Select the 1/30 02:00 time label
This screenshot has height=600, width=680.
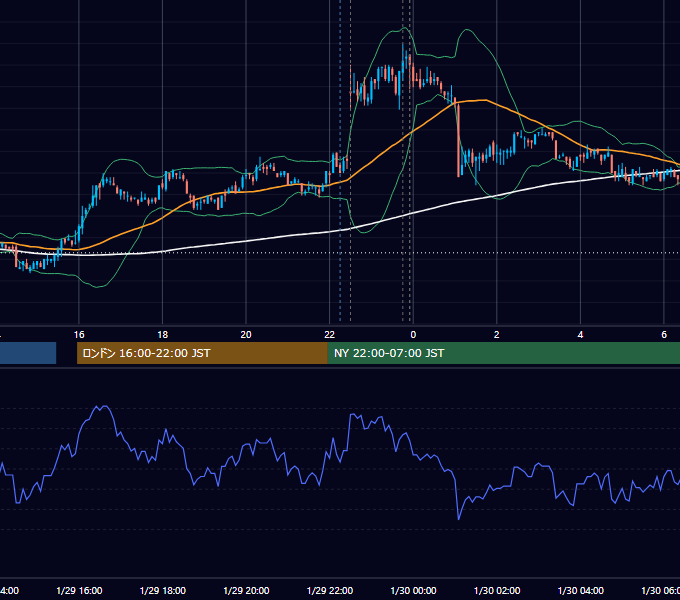(x=497, y=591)
